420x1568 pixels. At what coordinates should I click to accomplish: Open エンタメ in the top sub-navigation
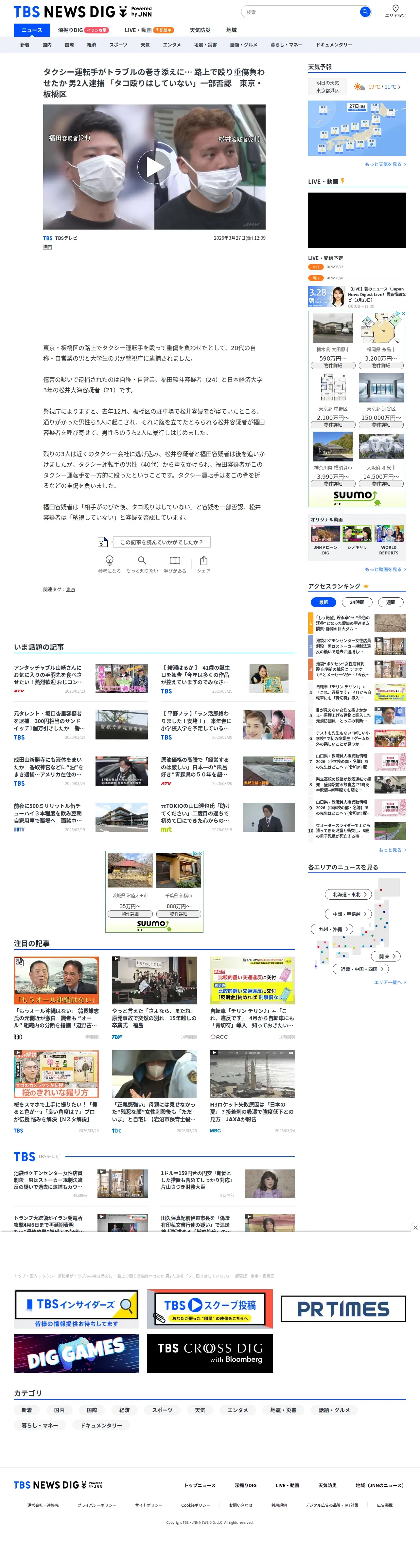pos(172,45)
